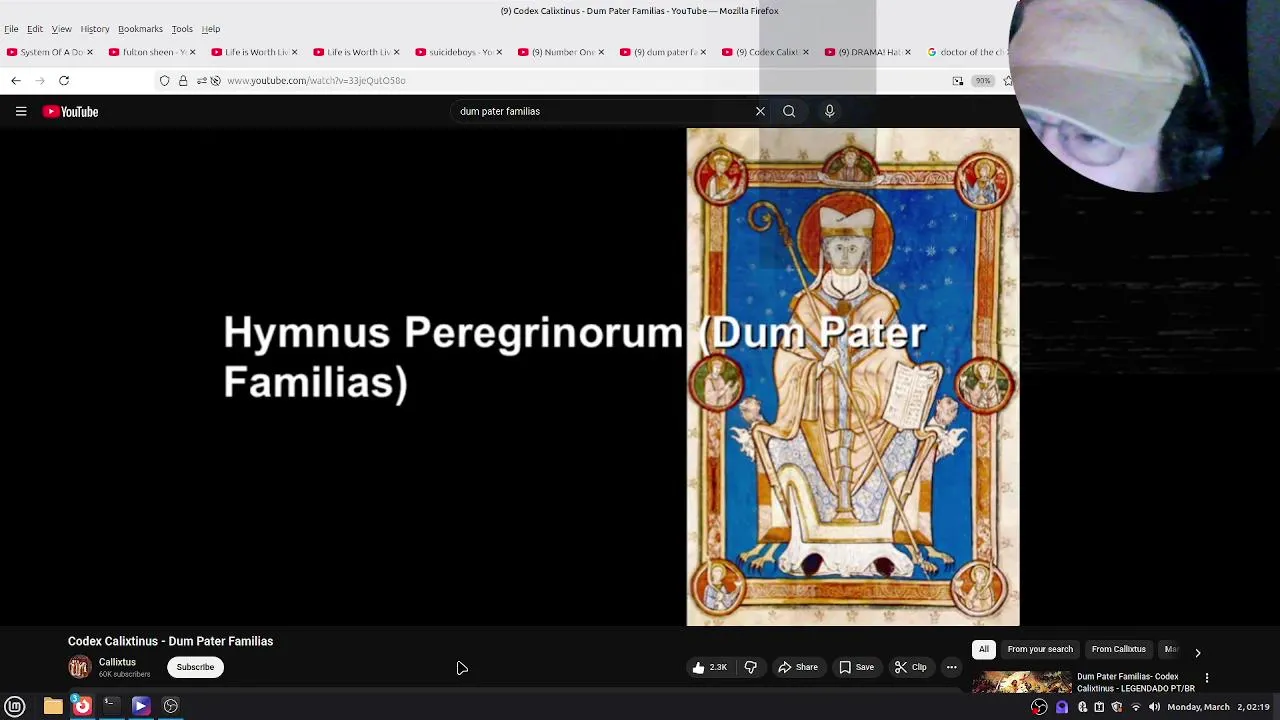Go back one page in Firefox
This screenshot has height=720, width=1280.
click(15, 80)
